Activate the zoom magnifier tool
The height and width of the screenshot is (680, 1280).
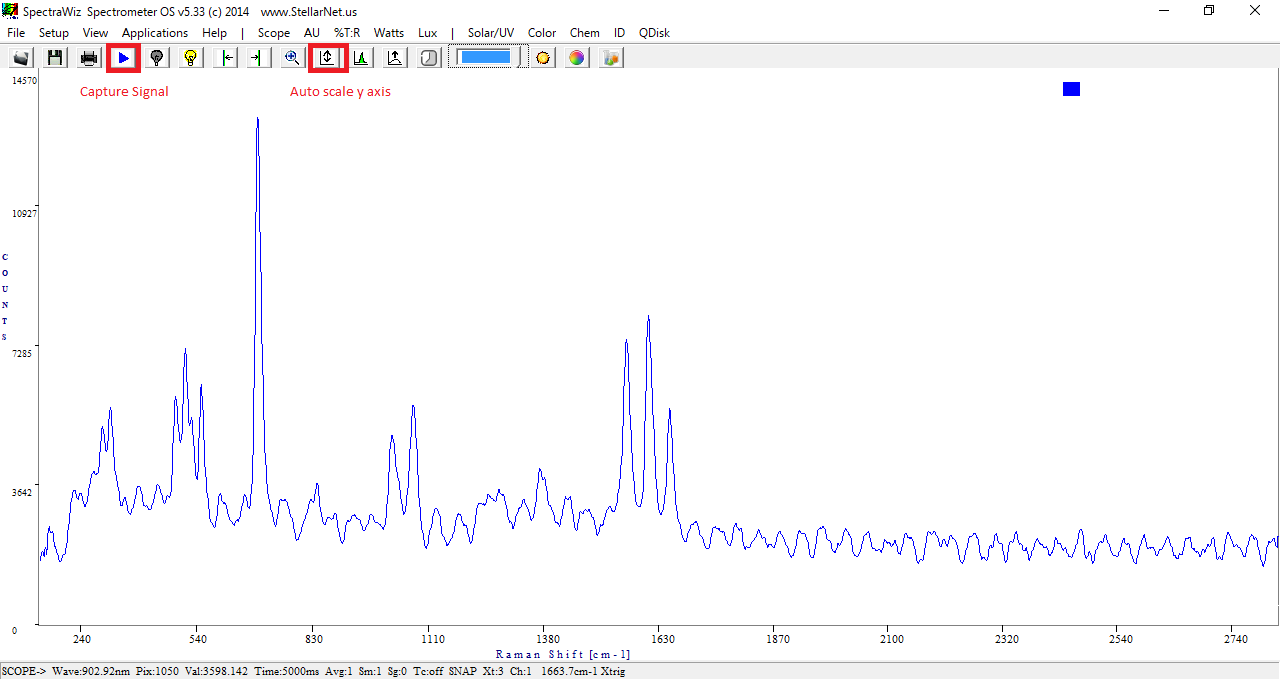pyautogui.click(x=292, y=58)
